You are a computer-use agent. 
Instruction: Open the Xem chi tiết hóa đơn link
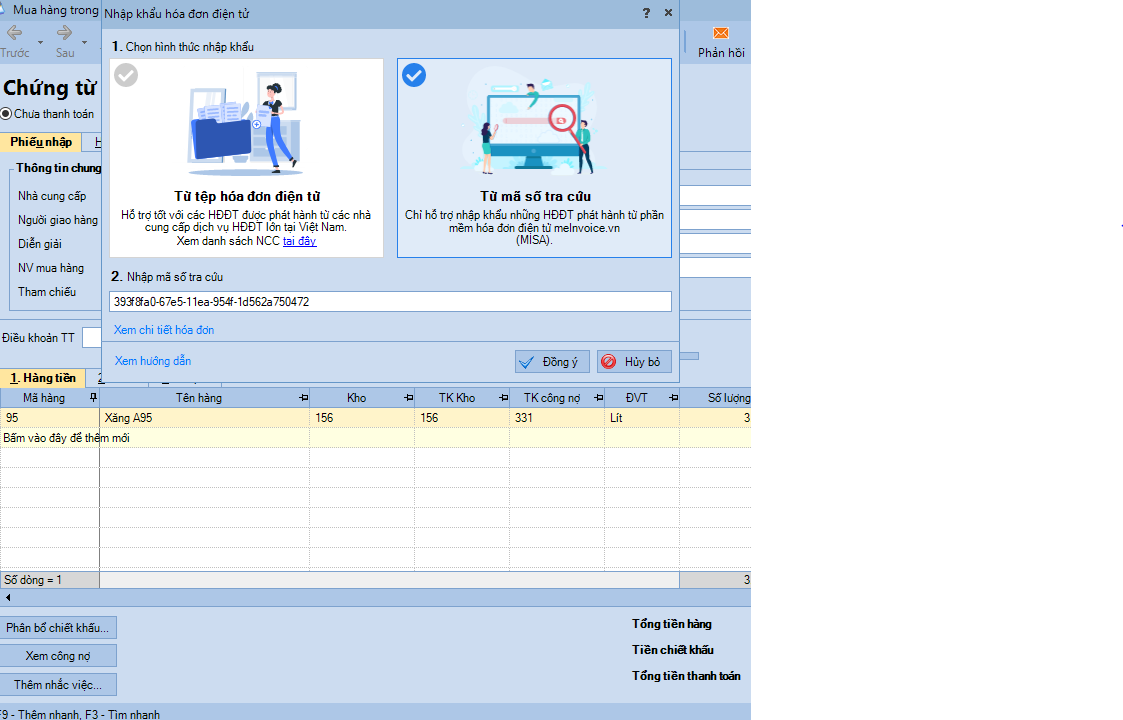click(164, 330)
